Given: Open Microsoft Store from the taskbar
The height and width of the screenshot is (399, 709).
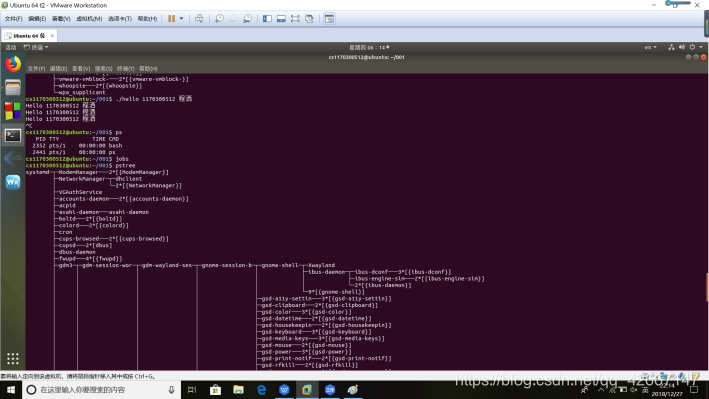Looking at the screenshot, I should click(x=215, y=390).
